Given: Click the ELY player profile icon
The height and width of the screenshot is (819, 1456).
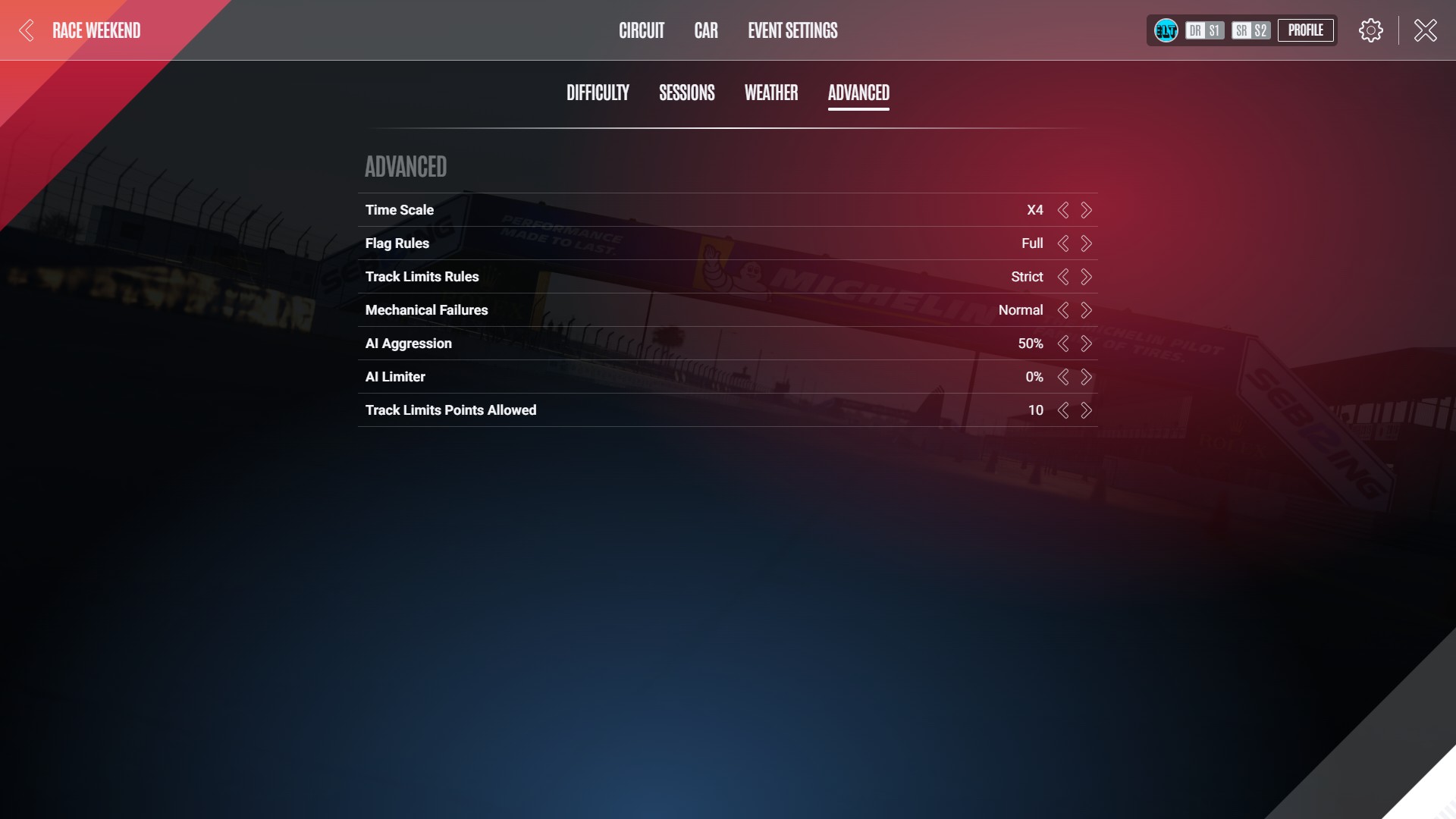Looking at the screenshot, I should pos(1166,30).
